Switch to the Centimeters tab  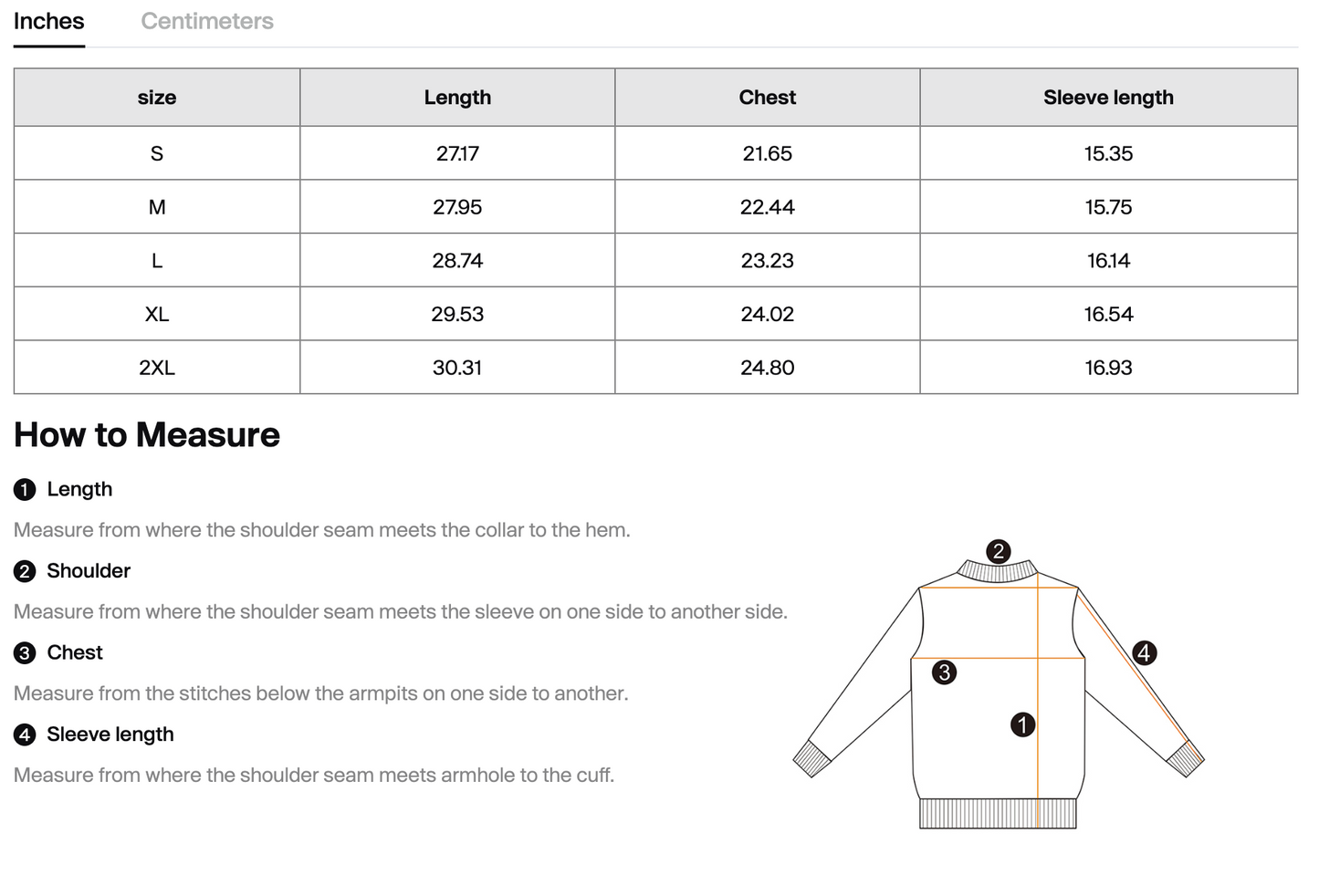point(207,21)
